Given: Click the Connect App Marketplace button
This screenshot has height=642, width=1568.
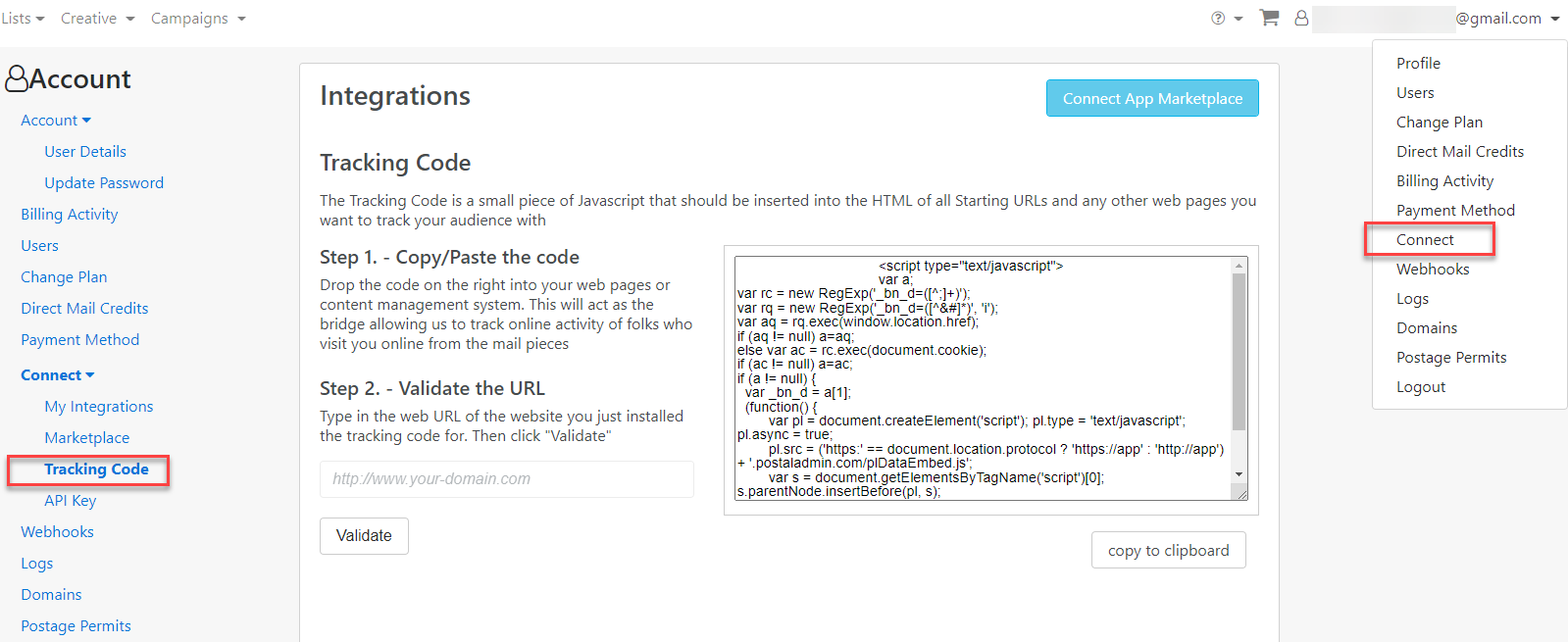Looking at the screenshot, I should click(x=1152, y=98).
